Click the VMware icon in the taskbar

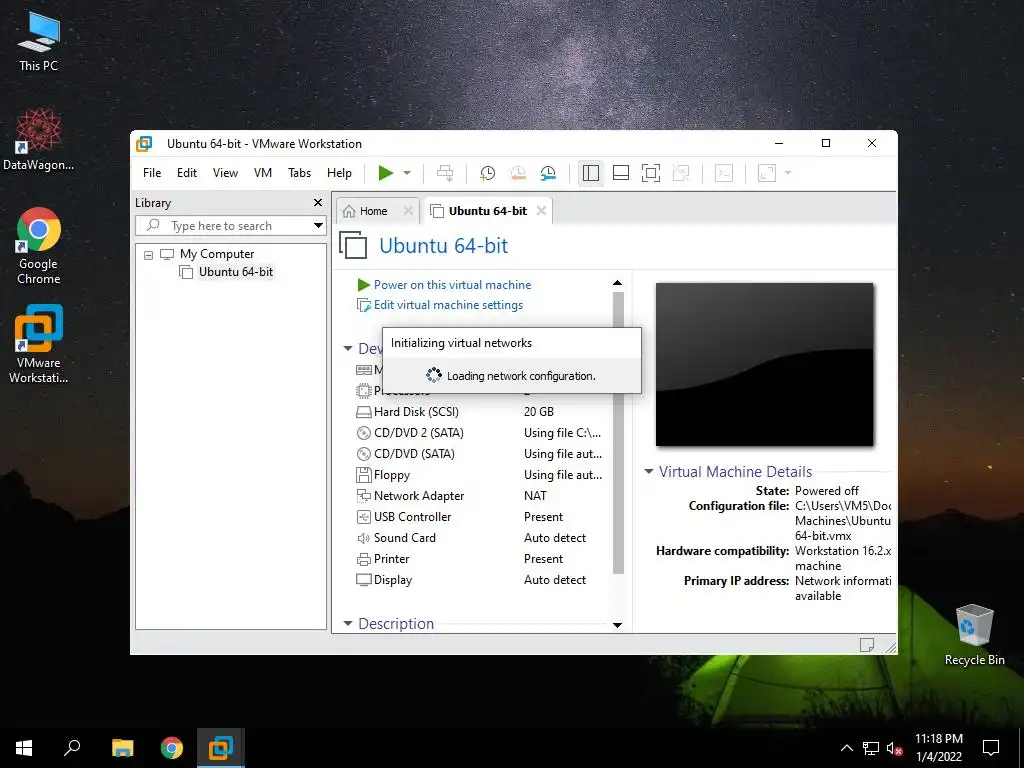pyautogui.click(x=221, y=748)
